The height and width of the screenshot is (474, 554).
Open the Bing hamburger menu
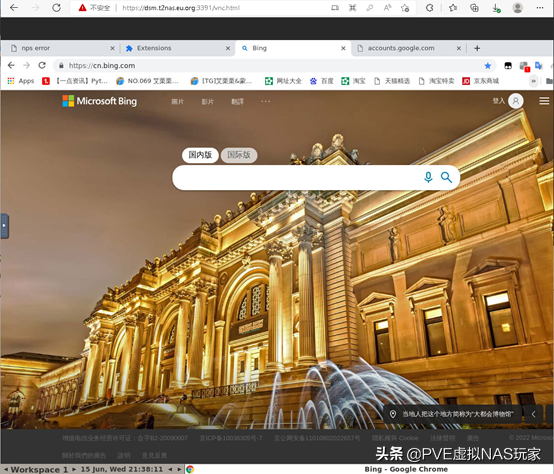pos(544,101)
